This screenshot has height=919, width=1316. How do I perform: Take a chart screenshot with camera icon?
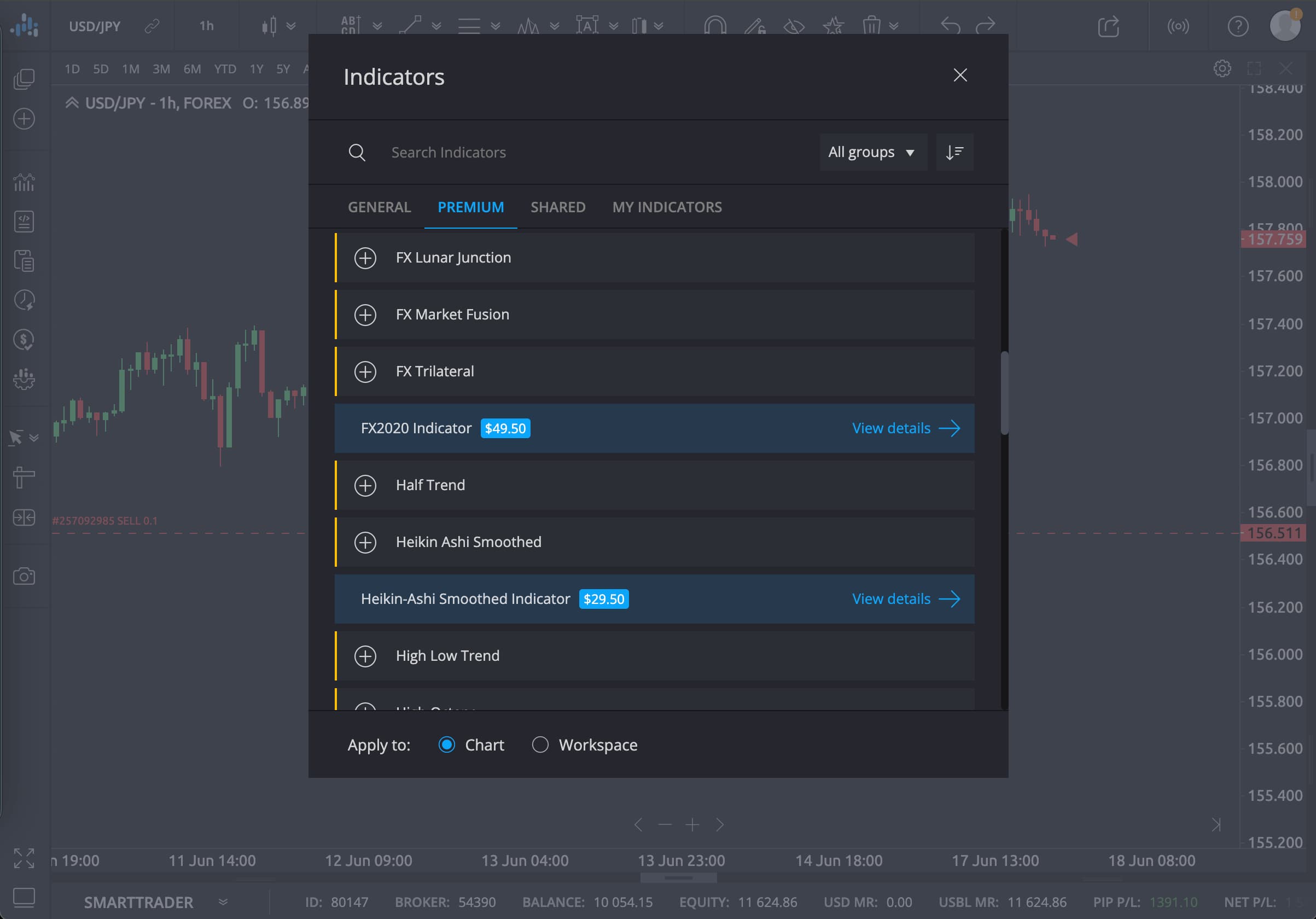click(24, 576)
